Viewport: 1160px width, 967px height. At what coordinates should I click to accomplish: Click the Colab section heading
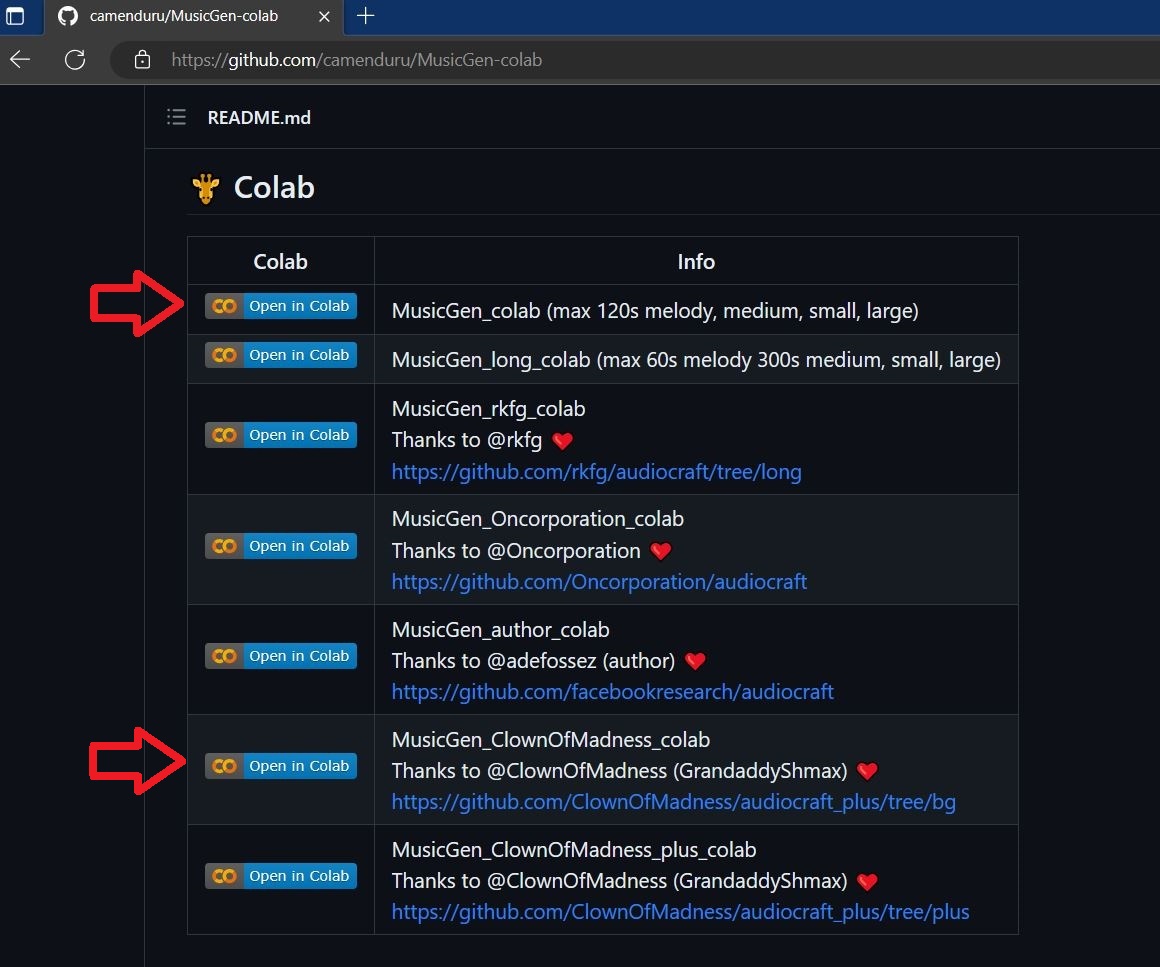point(274,187)
